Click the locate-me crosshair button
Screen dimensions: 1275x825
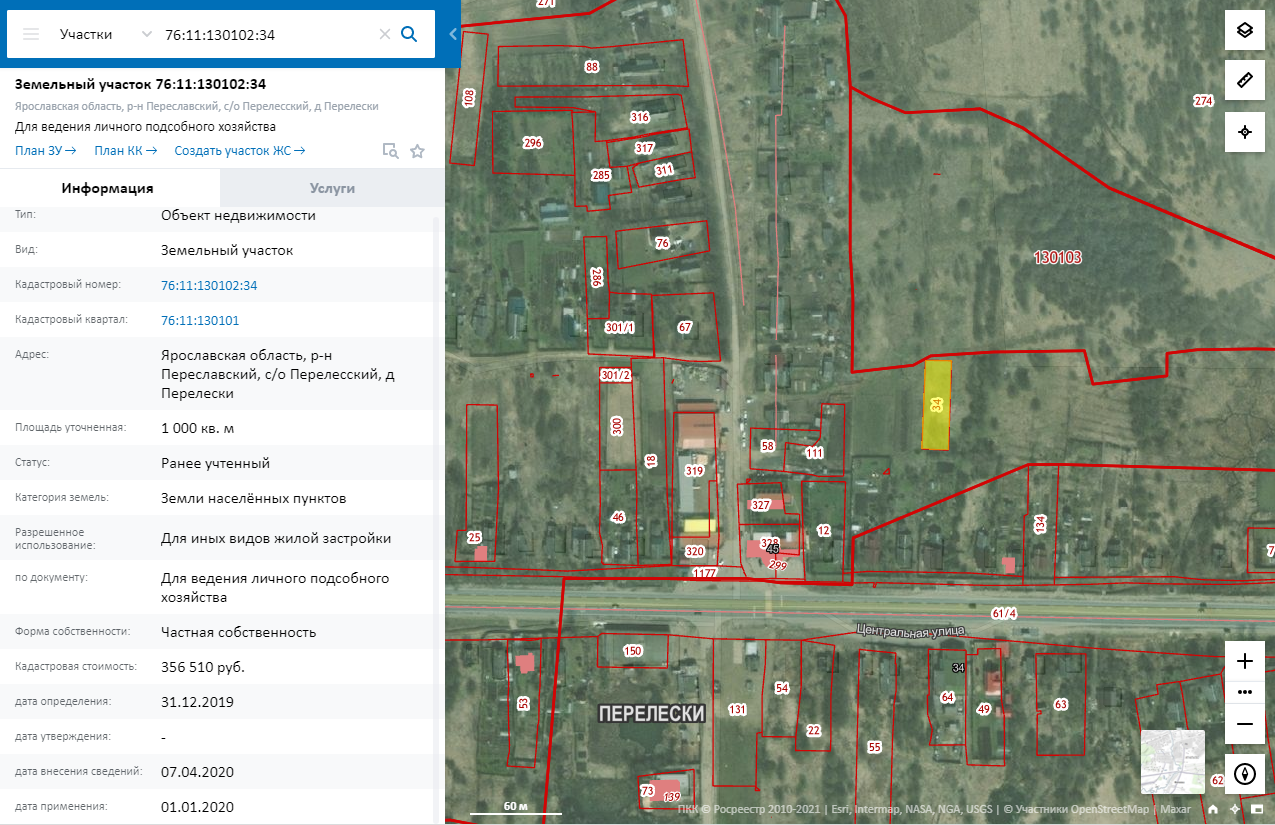coord(1245,132)
